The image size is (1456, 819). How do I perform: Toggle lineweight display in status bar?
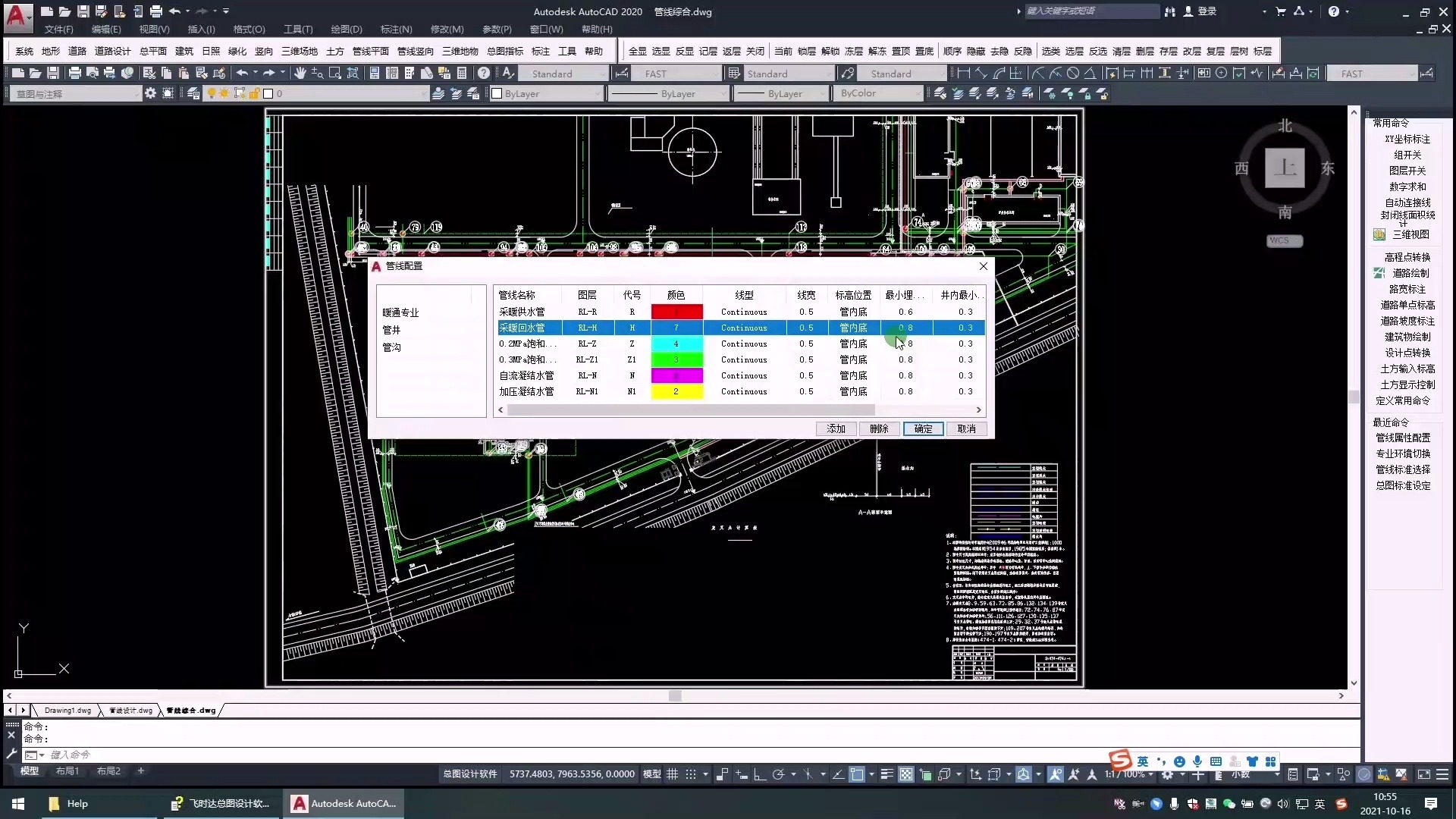tap(886, 774)
